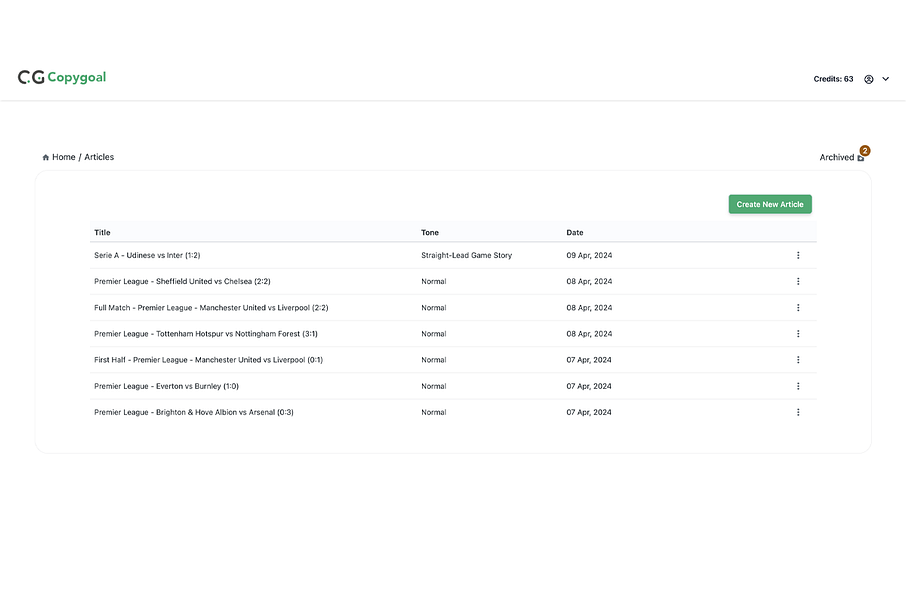
Task: Click the Copygoal logo
Action: coord(62,77)
